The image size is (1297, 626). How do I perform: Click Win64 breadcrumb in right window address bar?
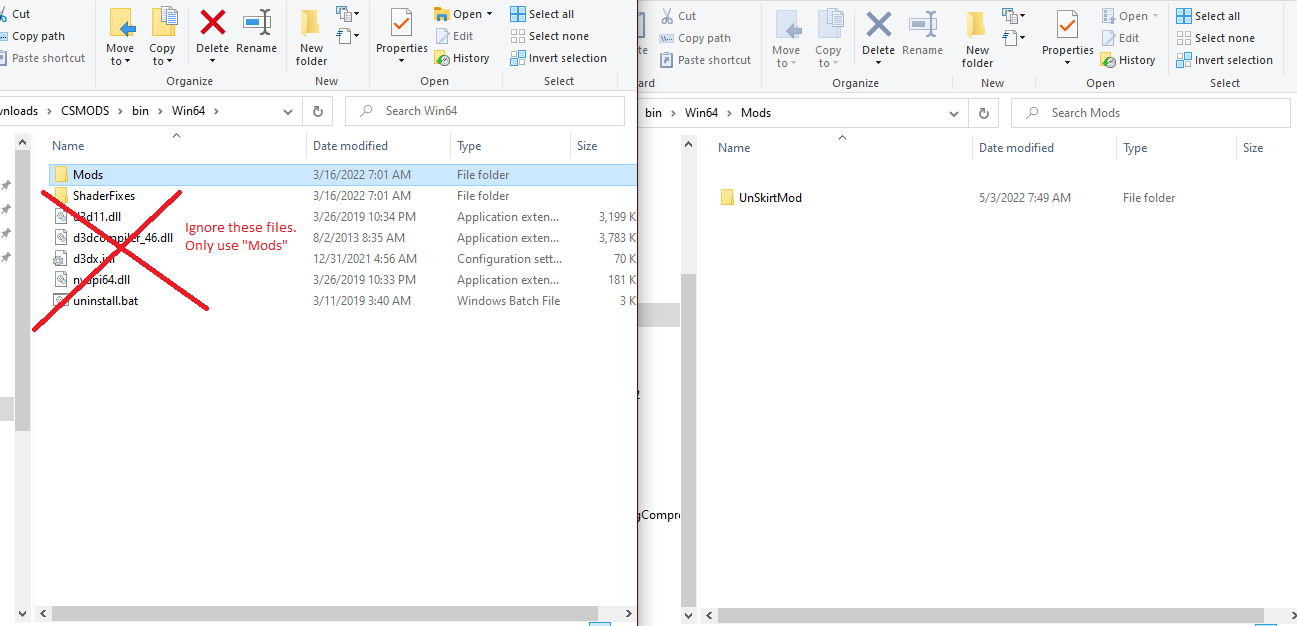[701, 113]
